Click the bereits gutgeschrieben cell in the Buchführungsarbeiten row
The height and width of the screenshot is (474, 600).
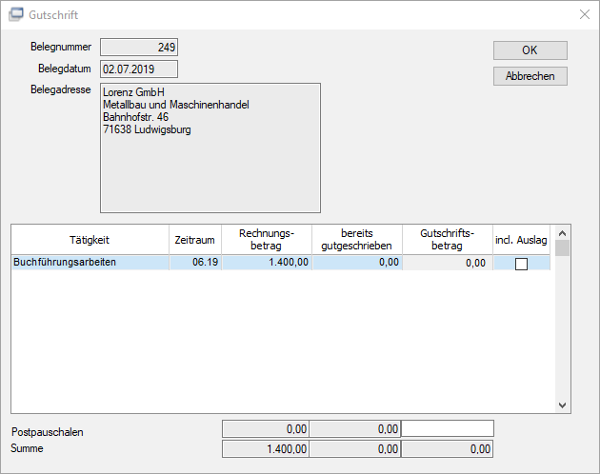(357, 262)
